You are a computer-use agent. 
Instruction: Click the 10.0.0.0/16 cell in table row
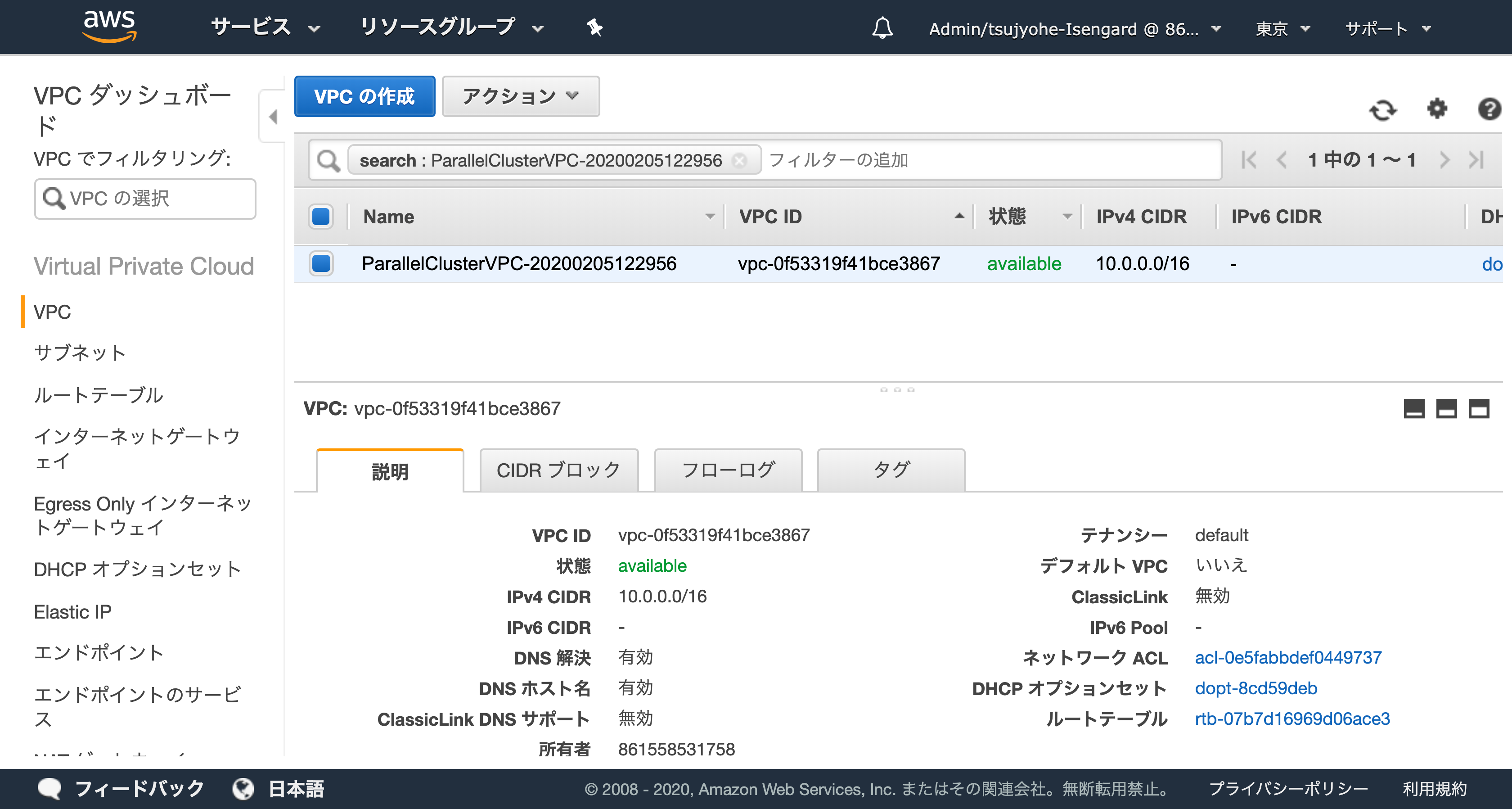(x=1142, y=264)
